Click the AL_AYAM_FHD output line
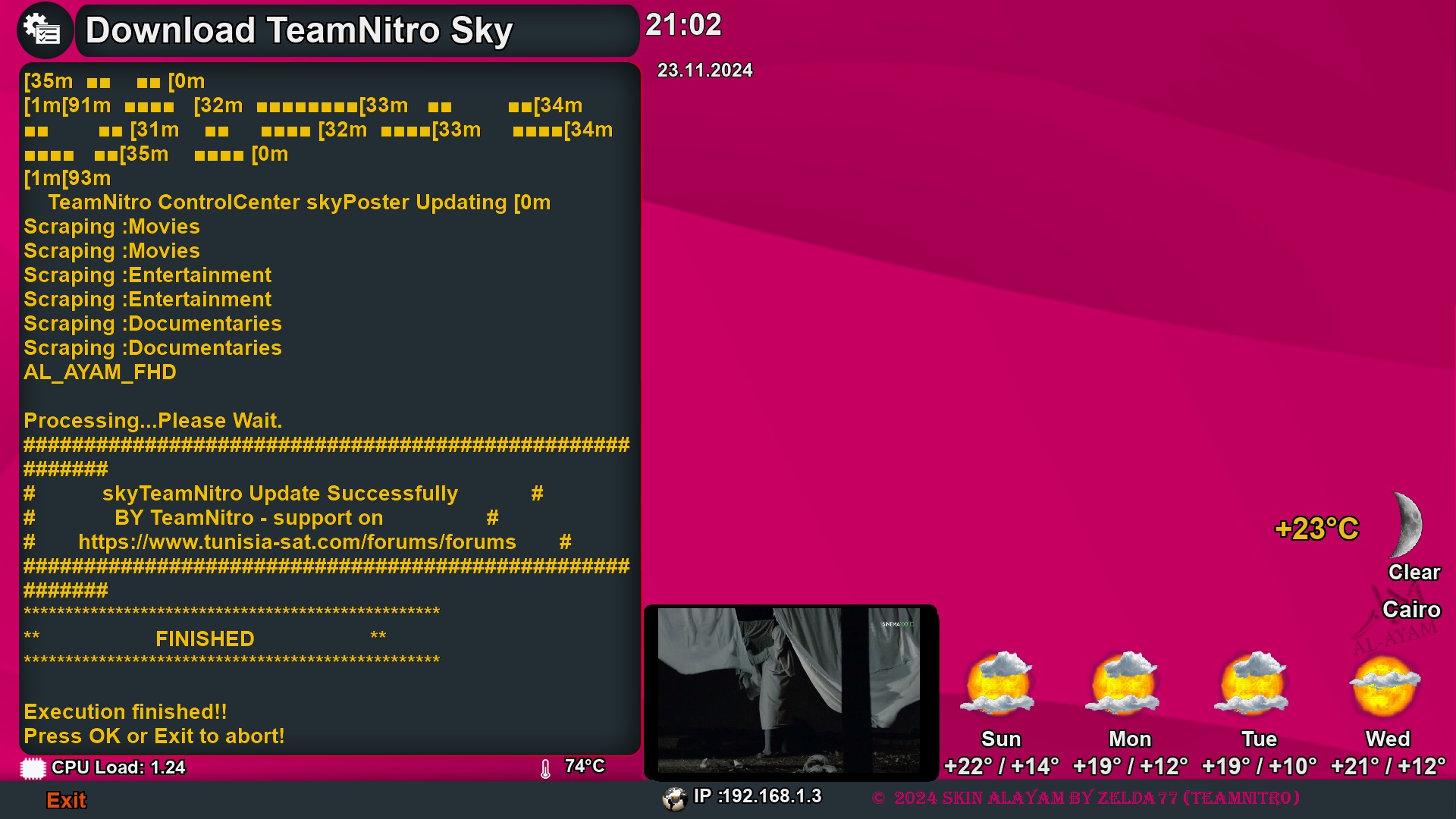Viewport: 1456px width, 819px height. pos(100,372)
